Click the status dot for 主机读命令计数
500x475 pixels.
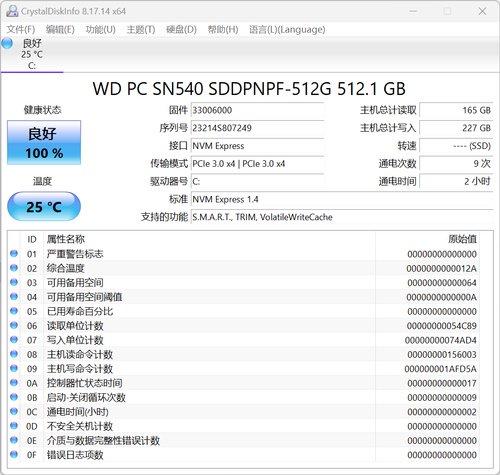click(14, 354)
